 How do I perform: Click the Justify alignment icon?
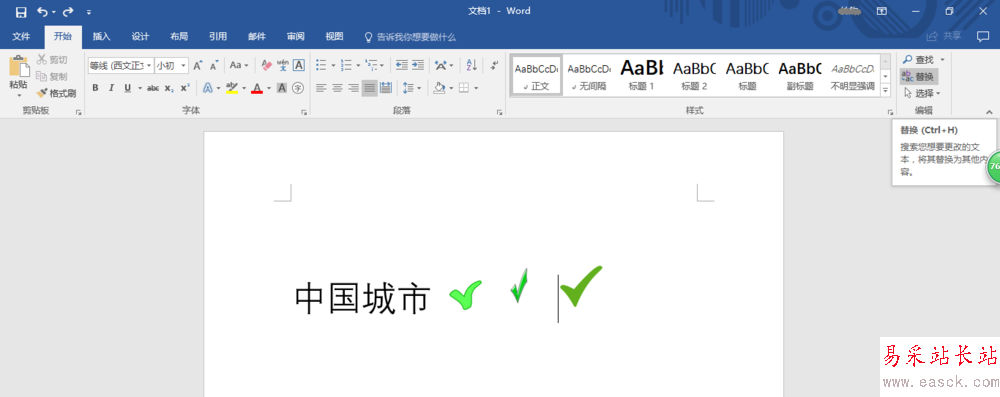tap(369, 88)
